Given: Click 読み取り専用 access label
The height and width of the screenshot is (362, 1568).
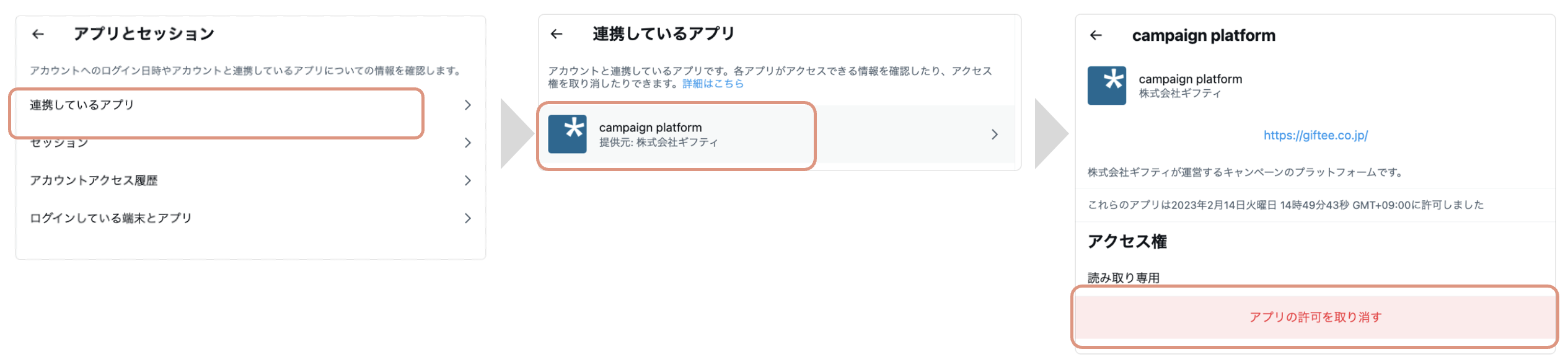Looking at the screenshot, I should pos(1123,278).
